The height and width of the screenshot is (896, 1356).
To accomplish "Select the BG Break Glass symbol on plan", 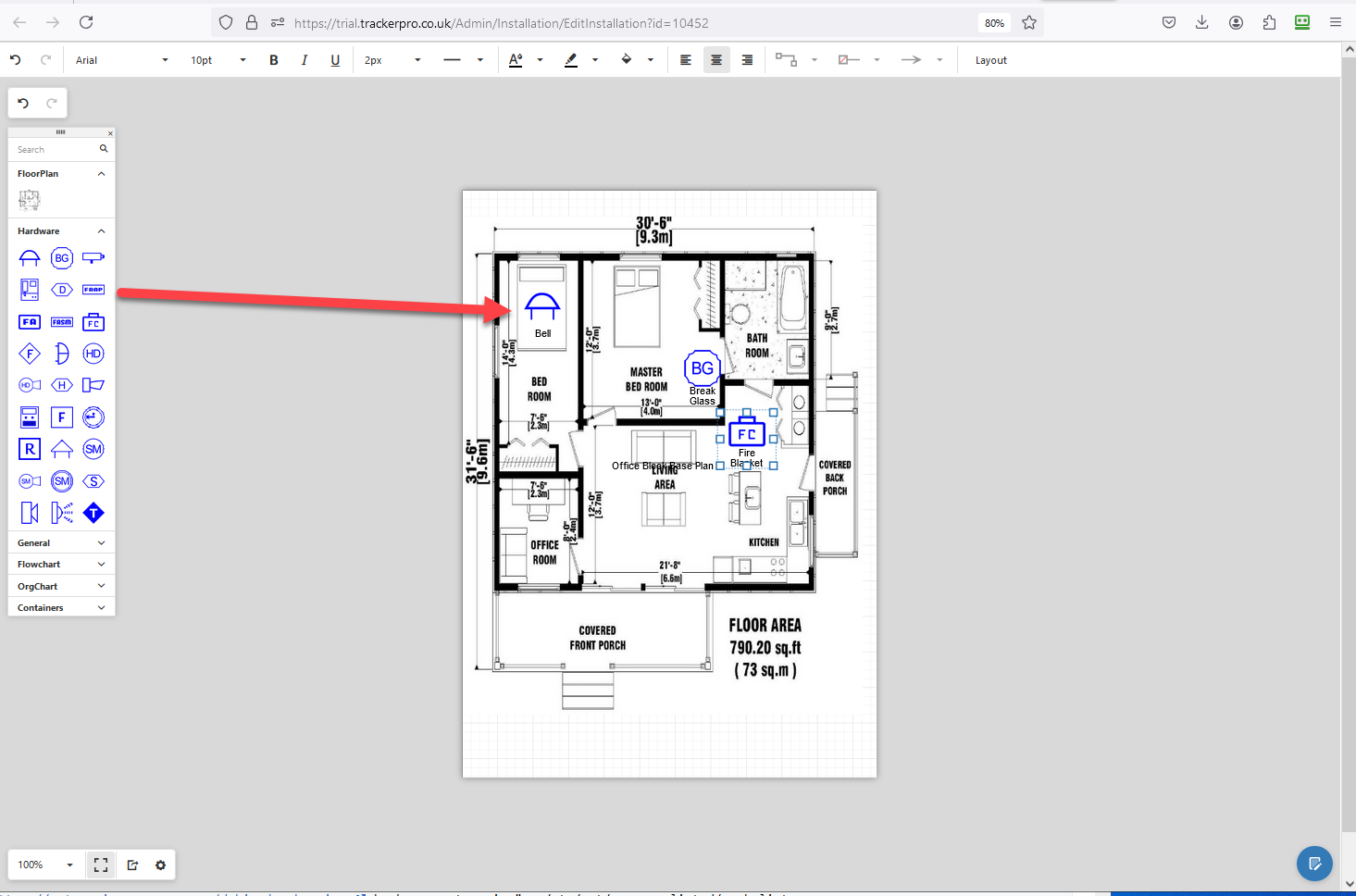I will pos(703,368).
